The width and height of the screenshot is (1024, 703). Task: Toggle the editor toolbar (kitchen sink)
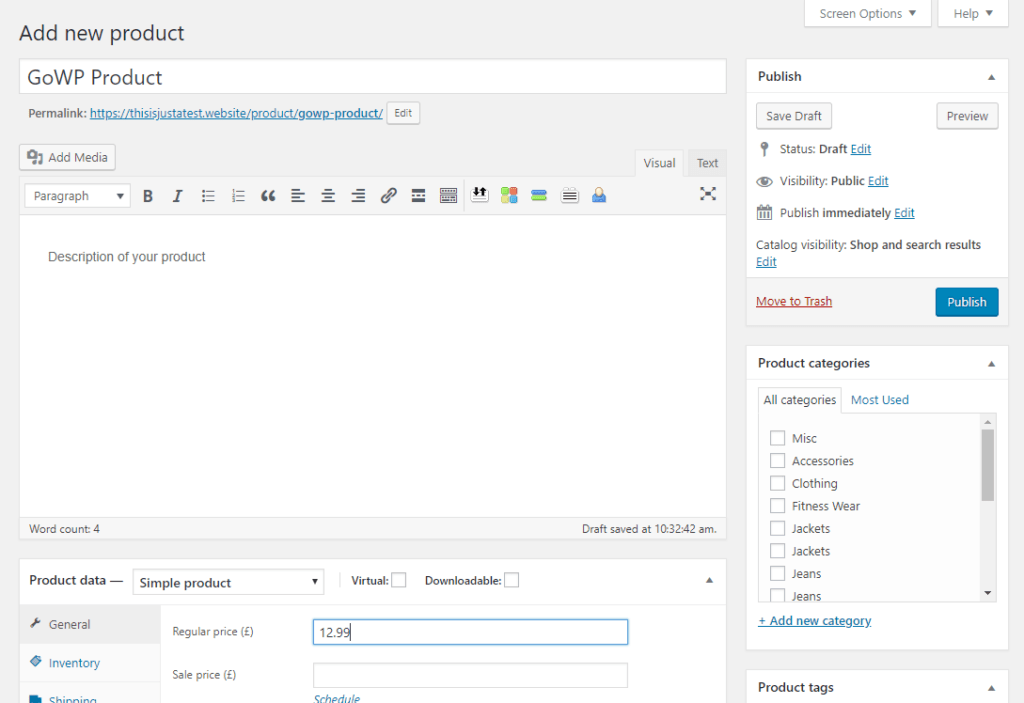click(448, 195)
